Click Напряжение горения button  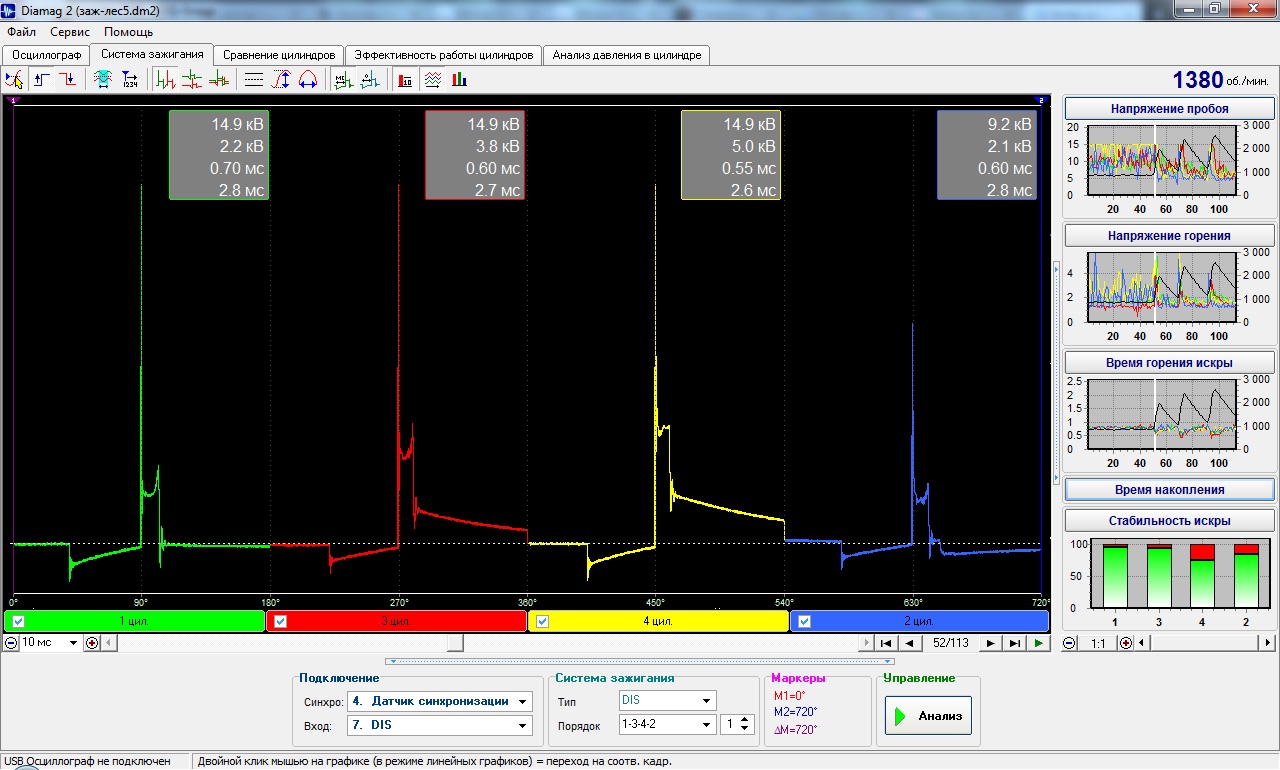1169,235
